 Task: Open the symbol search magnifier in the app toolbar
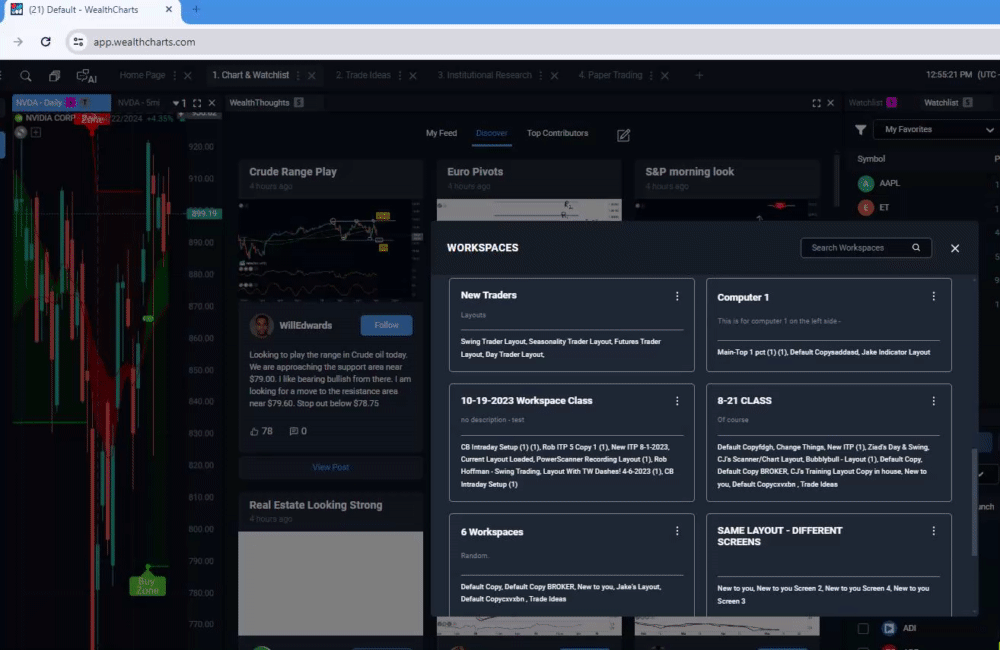[x=26, y=76]
